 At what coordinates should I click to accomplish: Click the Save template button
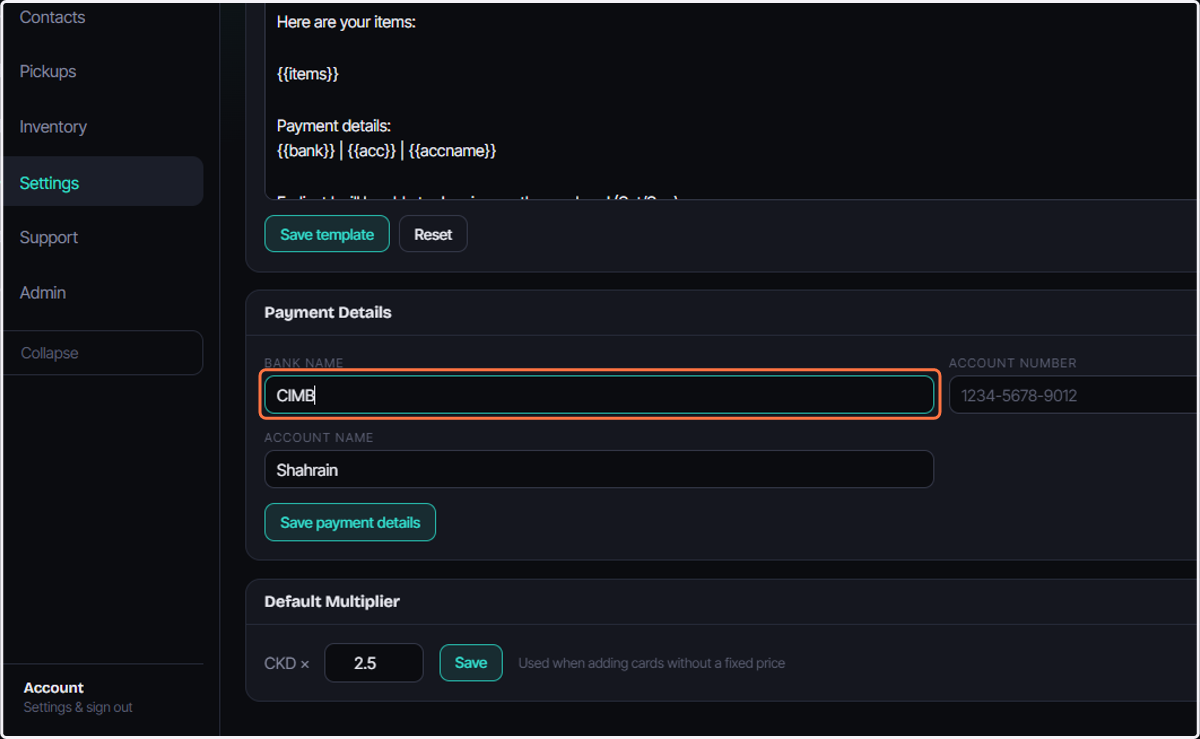point(327,234)
